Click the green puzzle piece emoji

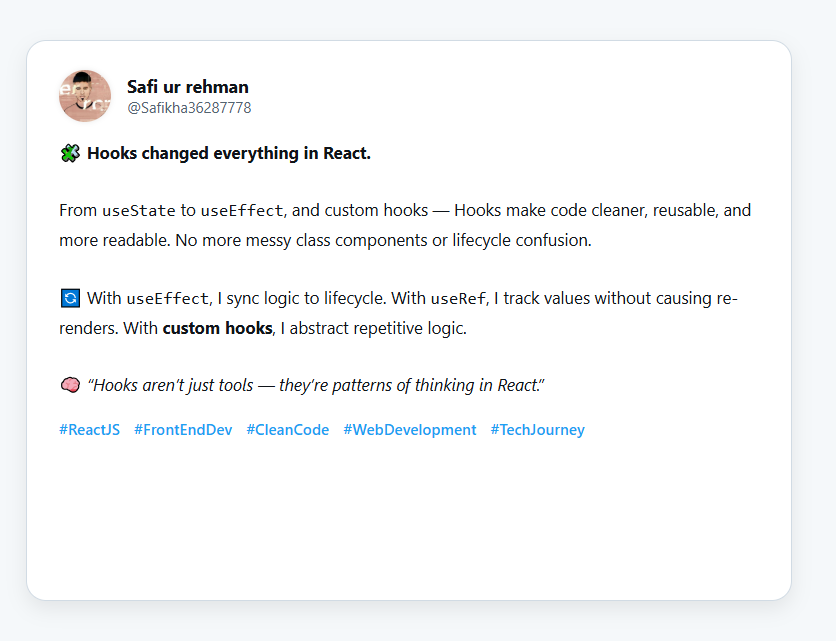pyautogui.click(x=70, y=153)
